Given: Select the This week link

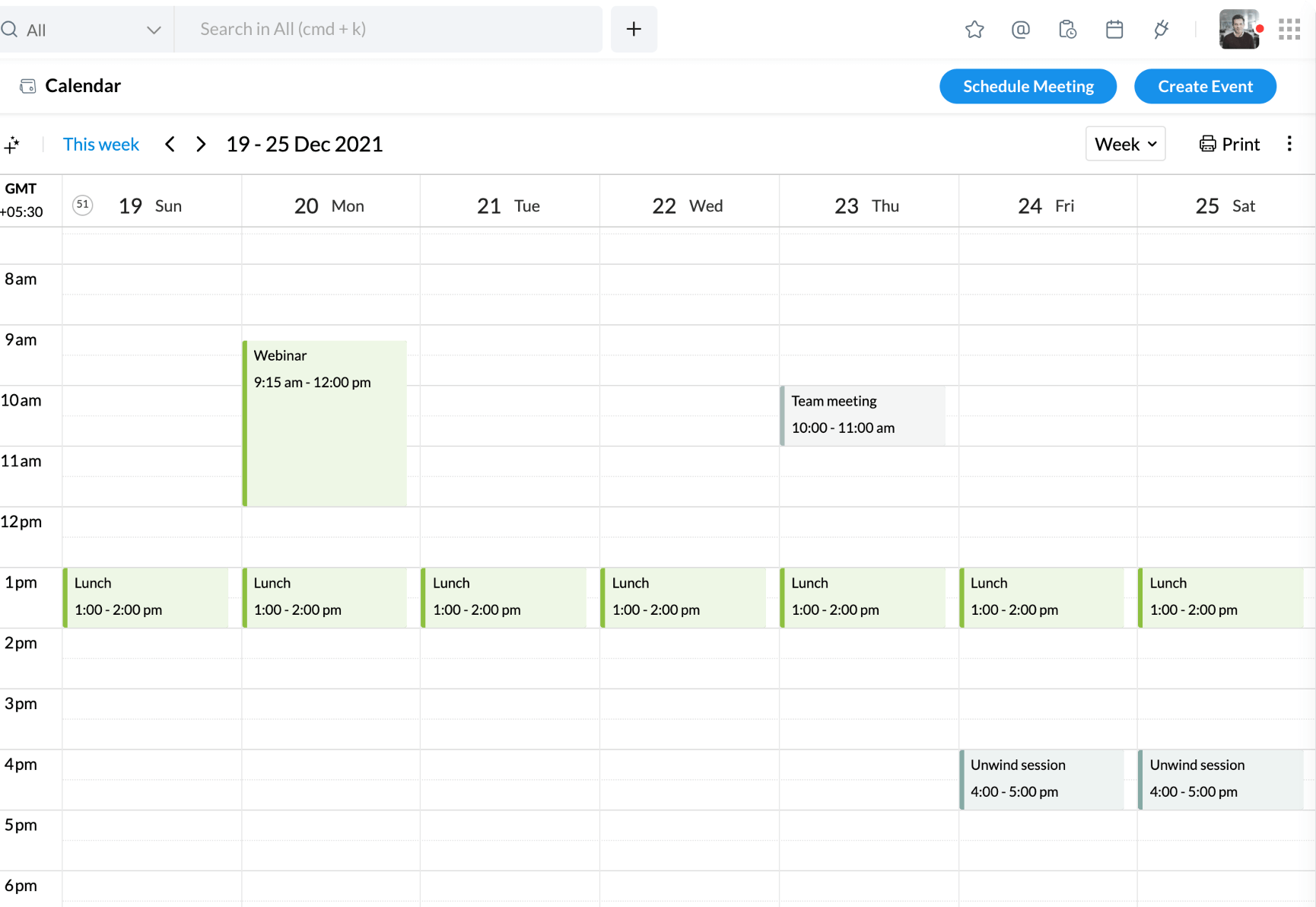Looking at the screenshot, I should pyautogui.click(x=101, y=144).
